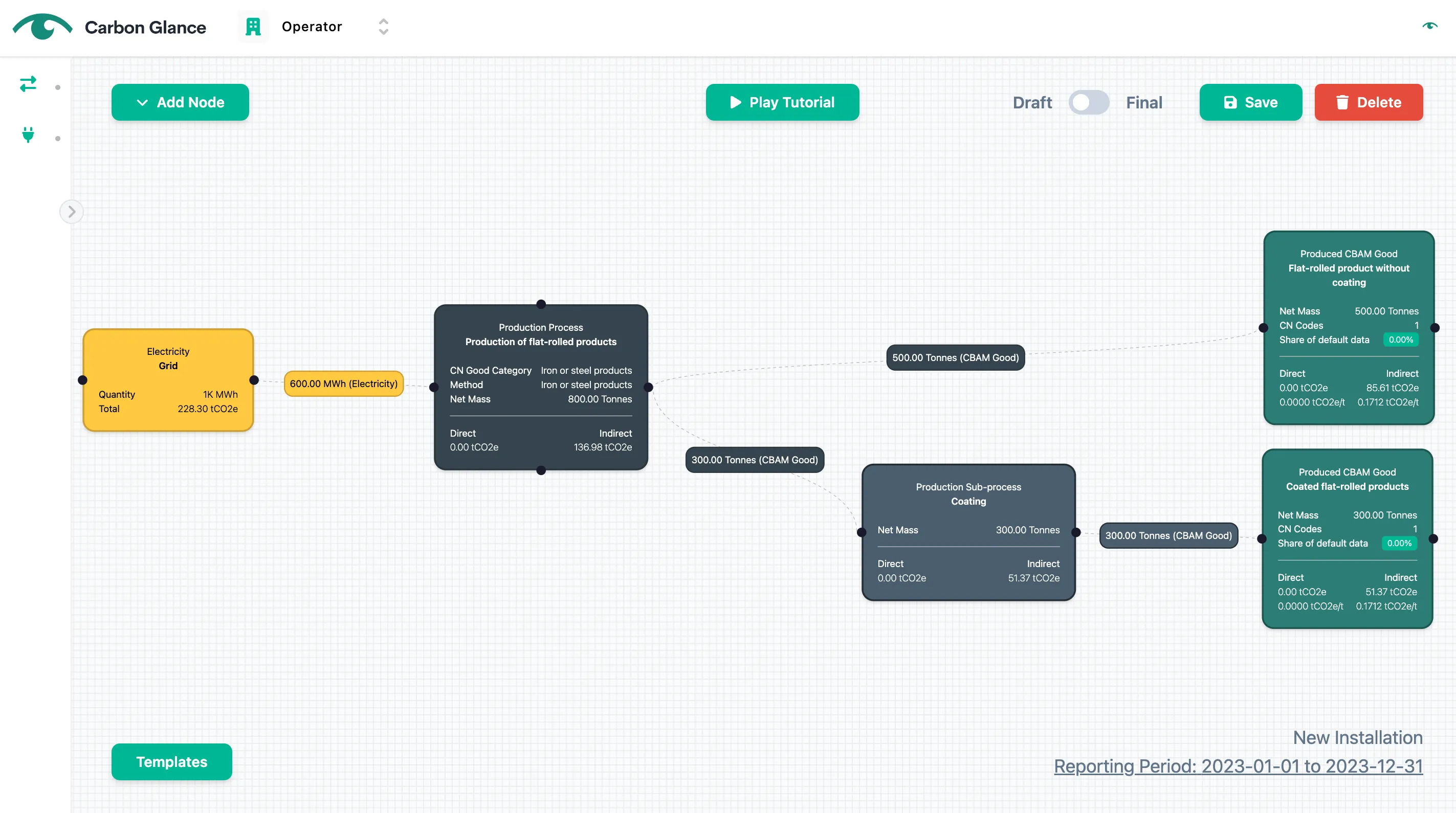Click the Draft label beside the switch
The height and width of the screenshot is (813, 1456).
point(1032,102)
